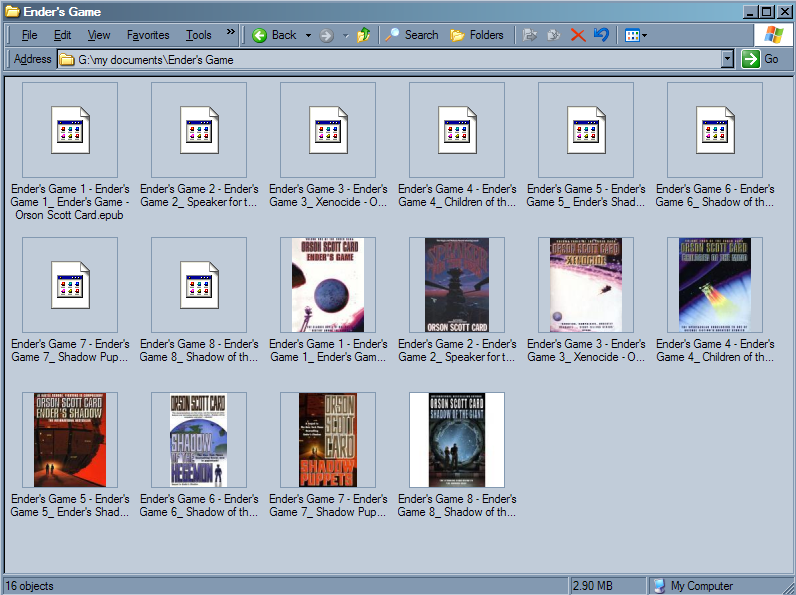Viewport: 796px width, 595px height.
Task: Select the Shadow Puppets cover thumbnail
Action: [x=328, y=440]
